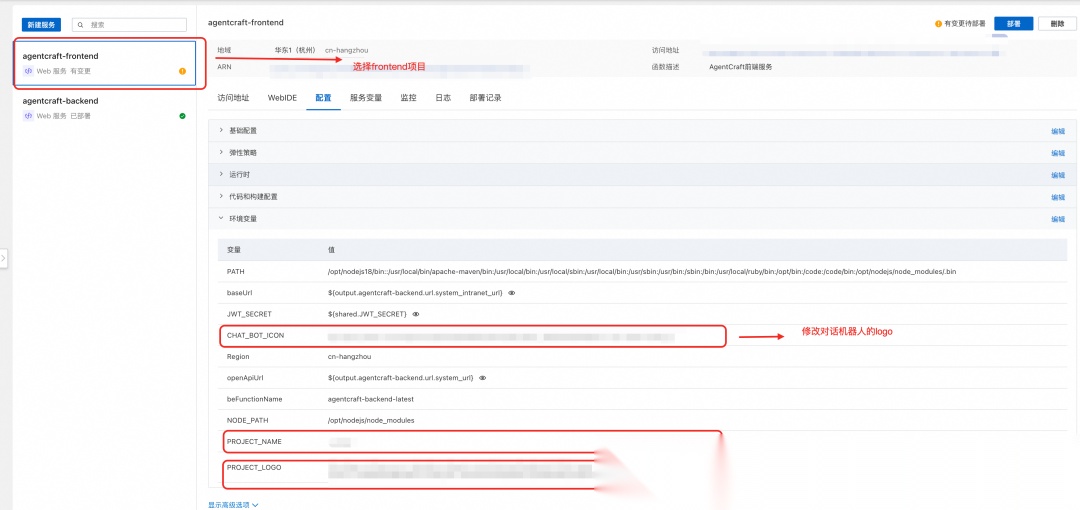Click the beFunctionName value agentcraft-backend-latest
The image size is (1080, 510).
(371, 399)
